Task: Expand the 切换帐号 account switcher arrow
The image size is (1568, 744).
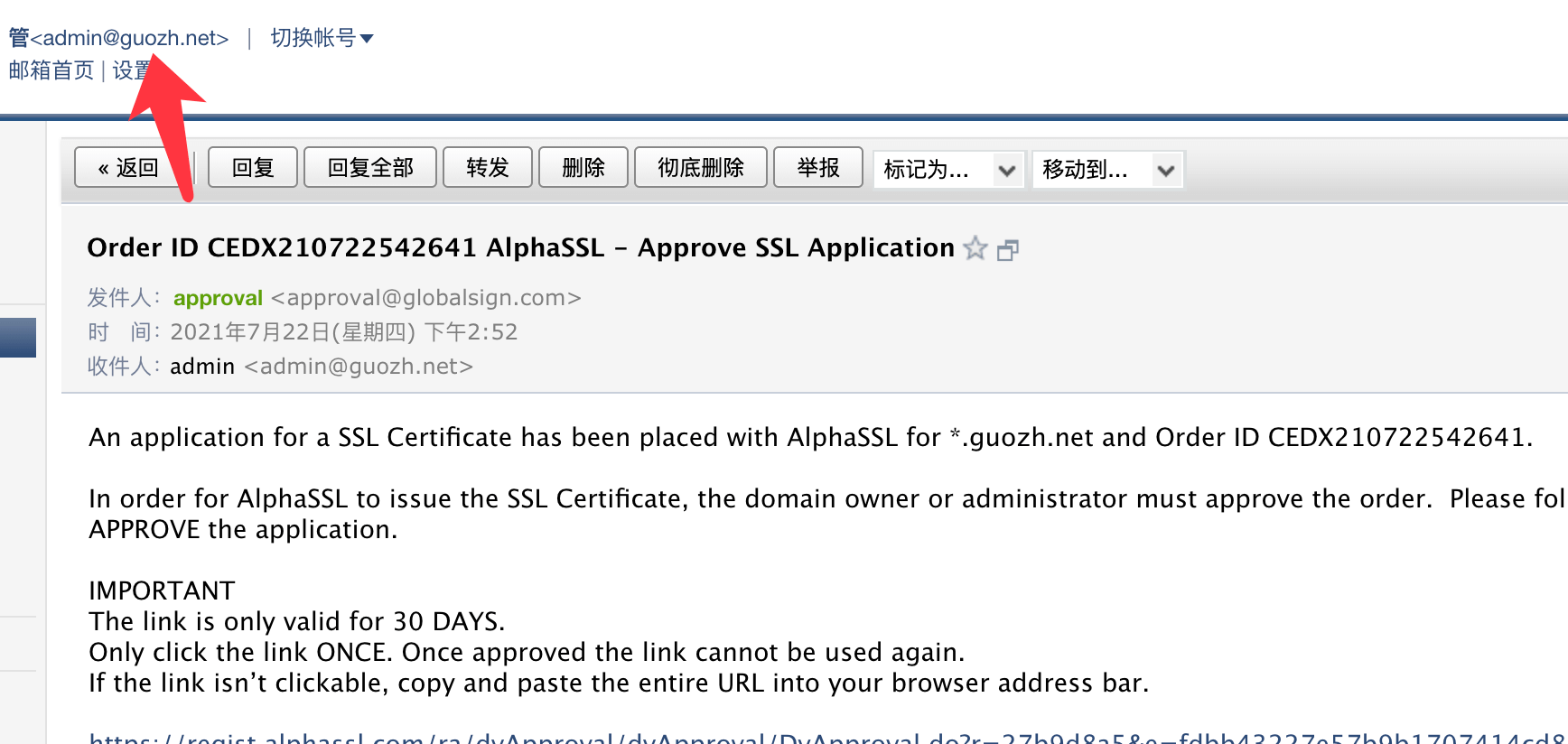Action: pyautogui.click(x=367, y=38)
